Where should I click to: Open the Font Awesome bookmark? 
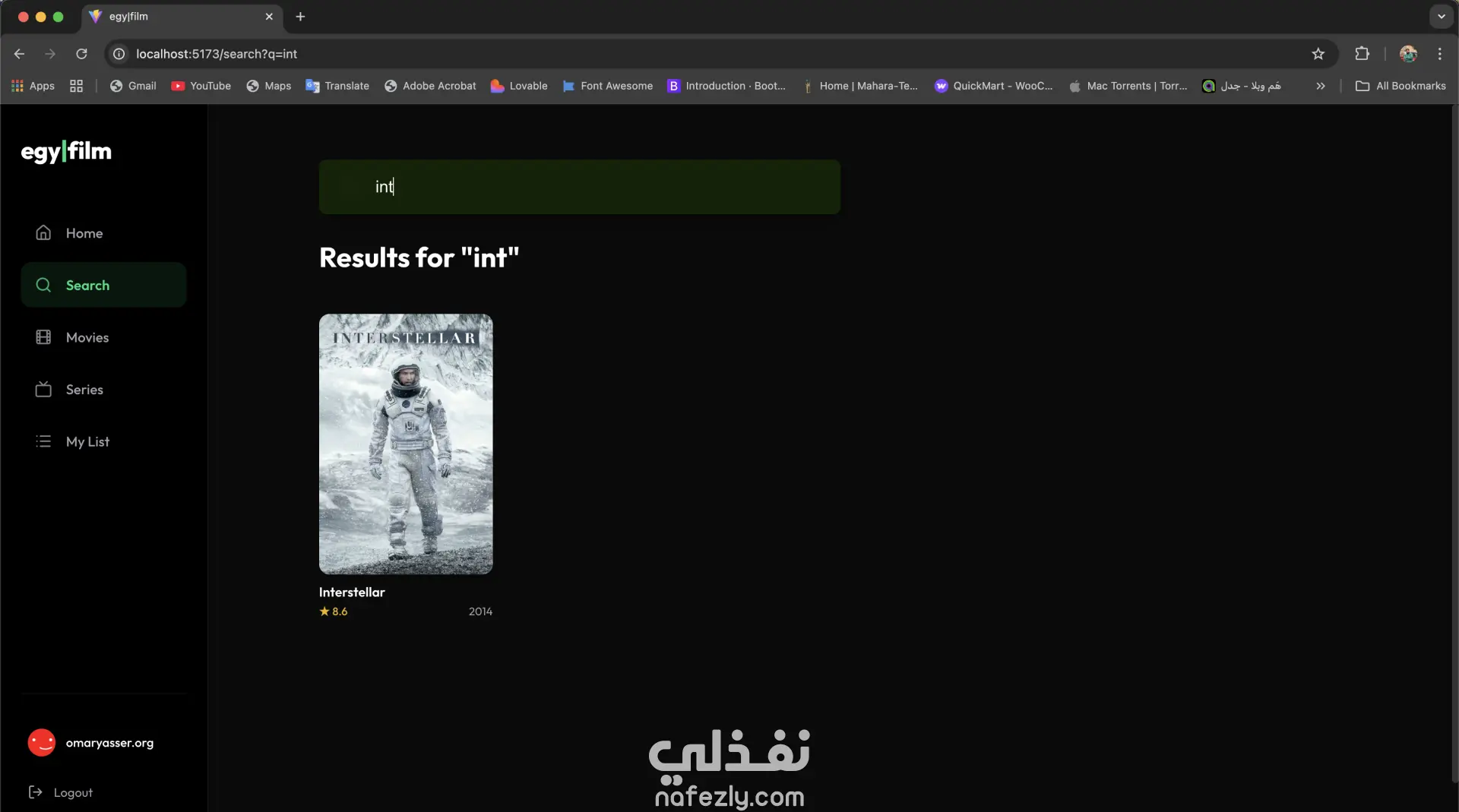click(607, 86)
